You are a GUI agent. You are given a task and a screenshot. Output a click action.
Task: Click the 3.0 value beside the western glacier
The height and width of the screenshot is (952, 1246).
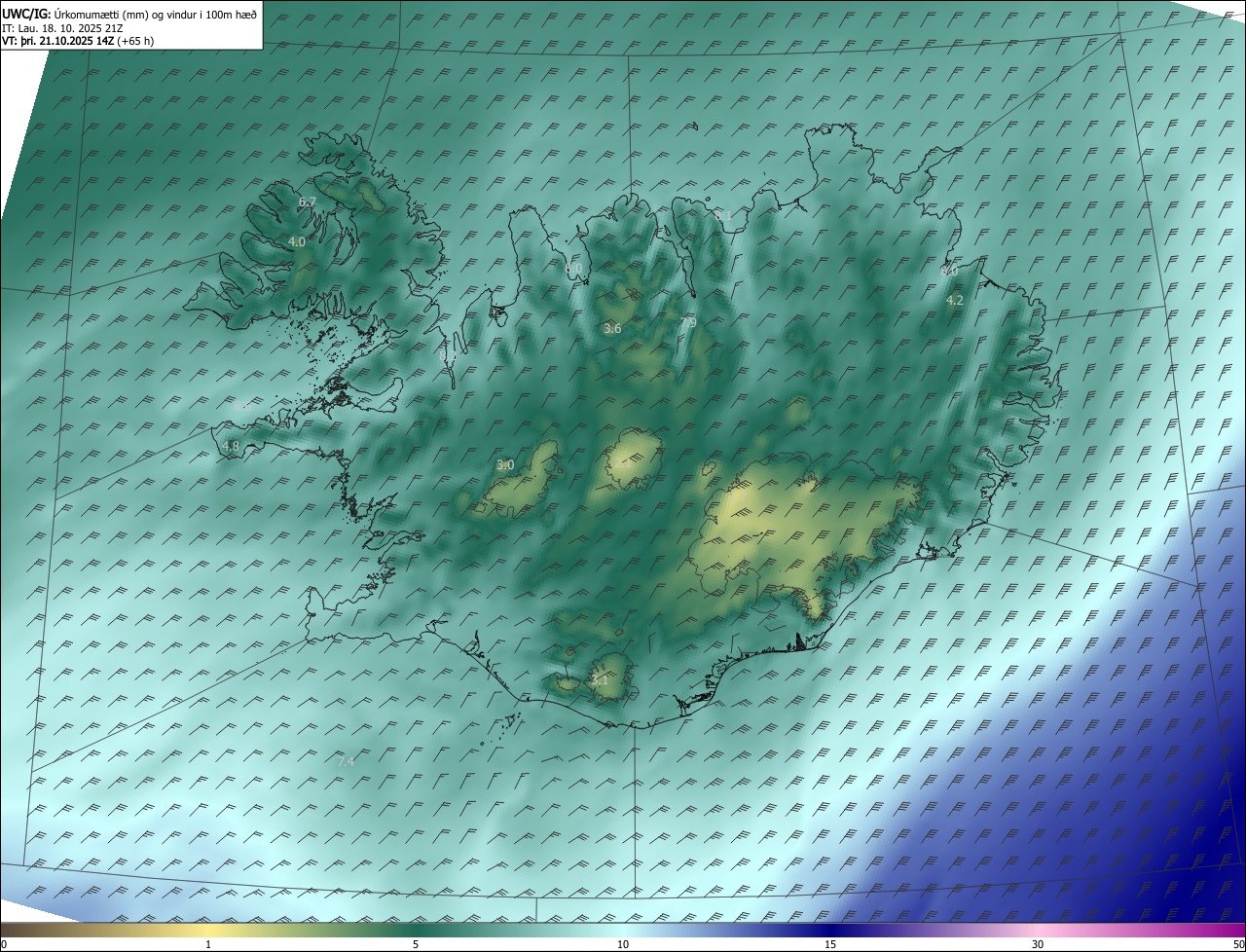tap(505, 465)
